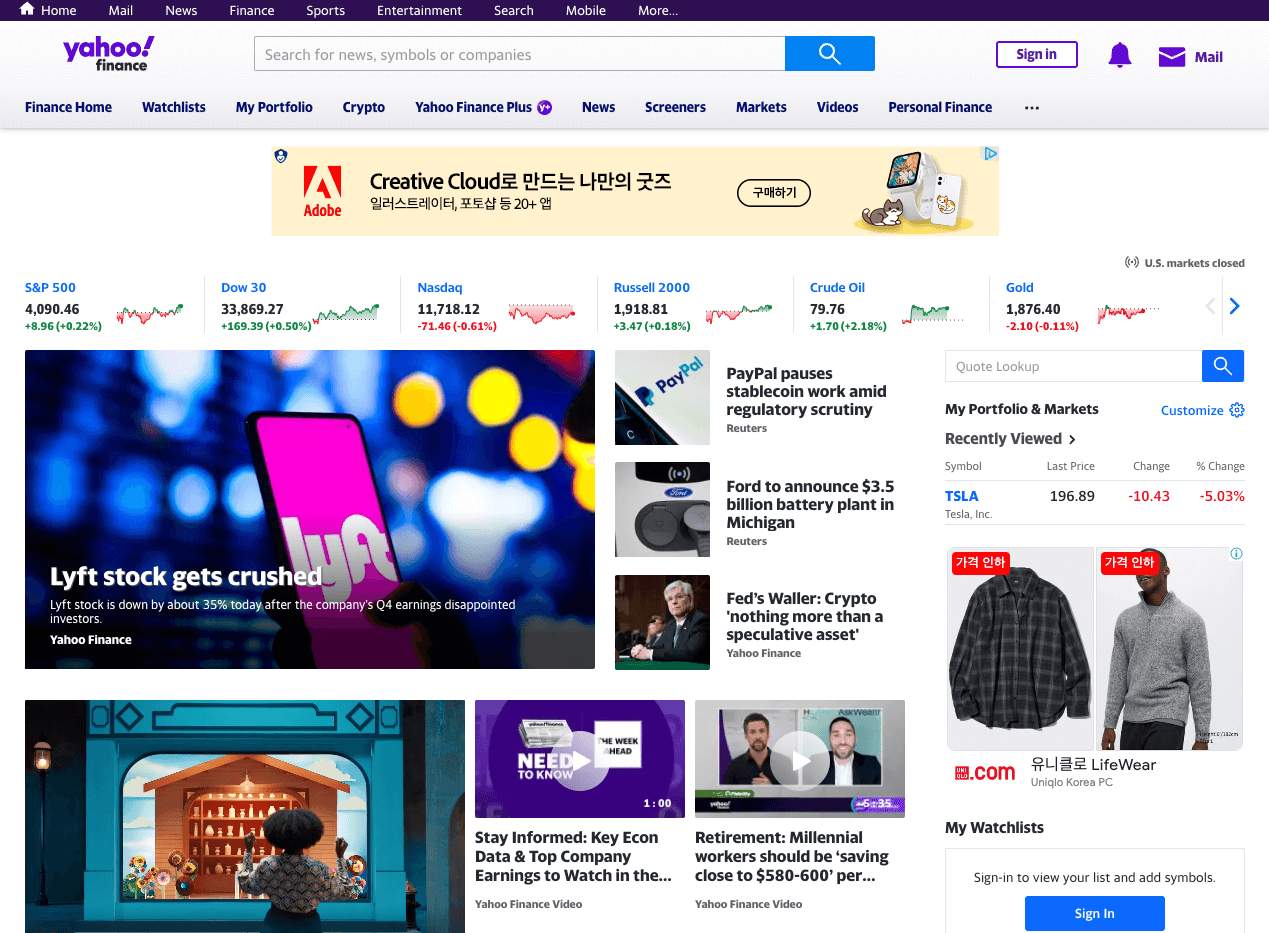Click the TSLA last price 196.89
The height and width of the screenshot is (933, 1269).
(x=1072, y=496)
